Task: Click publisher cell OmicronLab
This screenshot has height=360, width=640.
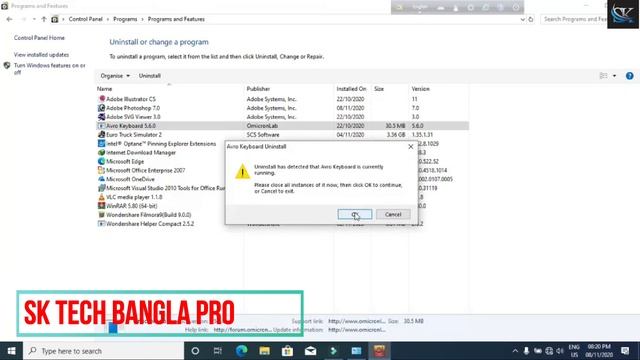Action: tap(262, 126)
